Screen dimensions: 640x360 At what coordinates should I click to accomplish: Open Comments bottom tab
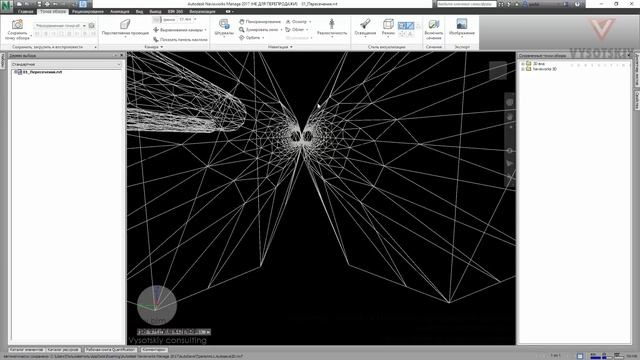[154, 349]
